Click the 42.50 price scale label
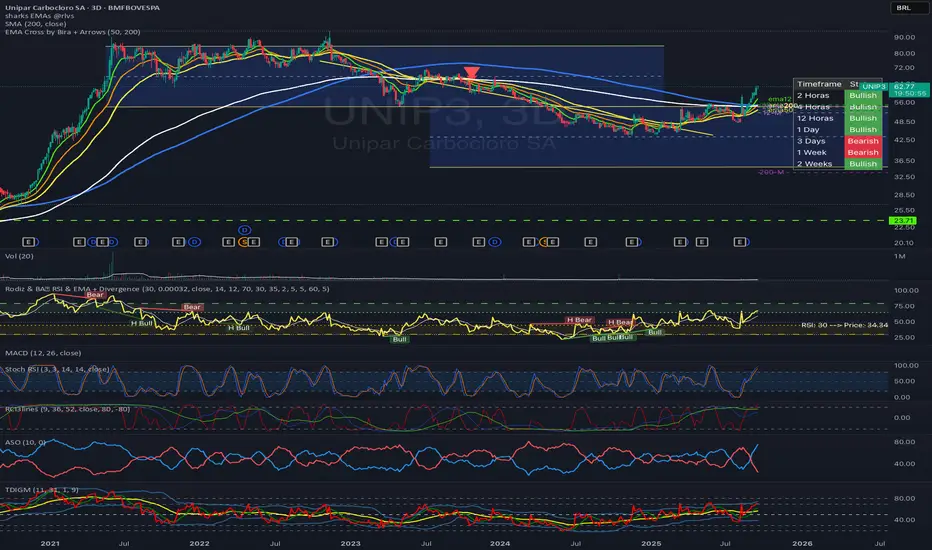Viewport: 932px width, 550px height. click(x=904, y=140)
